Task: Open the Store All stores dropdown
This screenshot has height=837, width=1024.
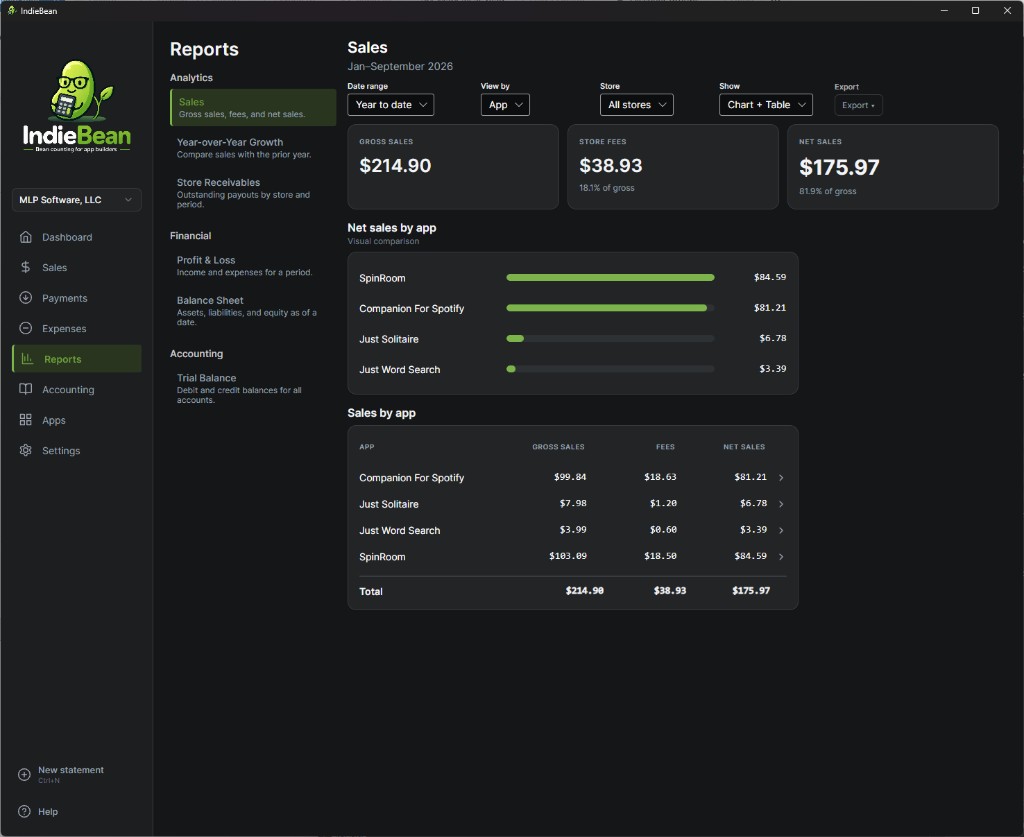Action: (637, 104)
